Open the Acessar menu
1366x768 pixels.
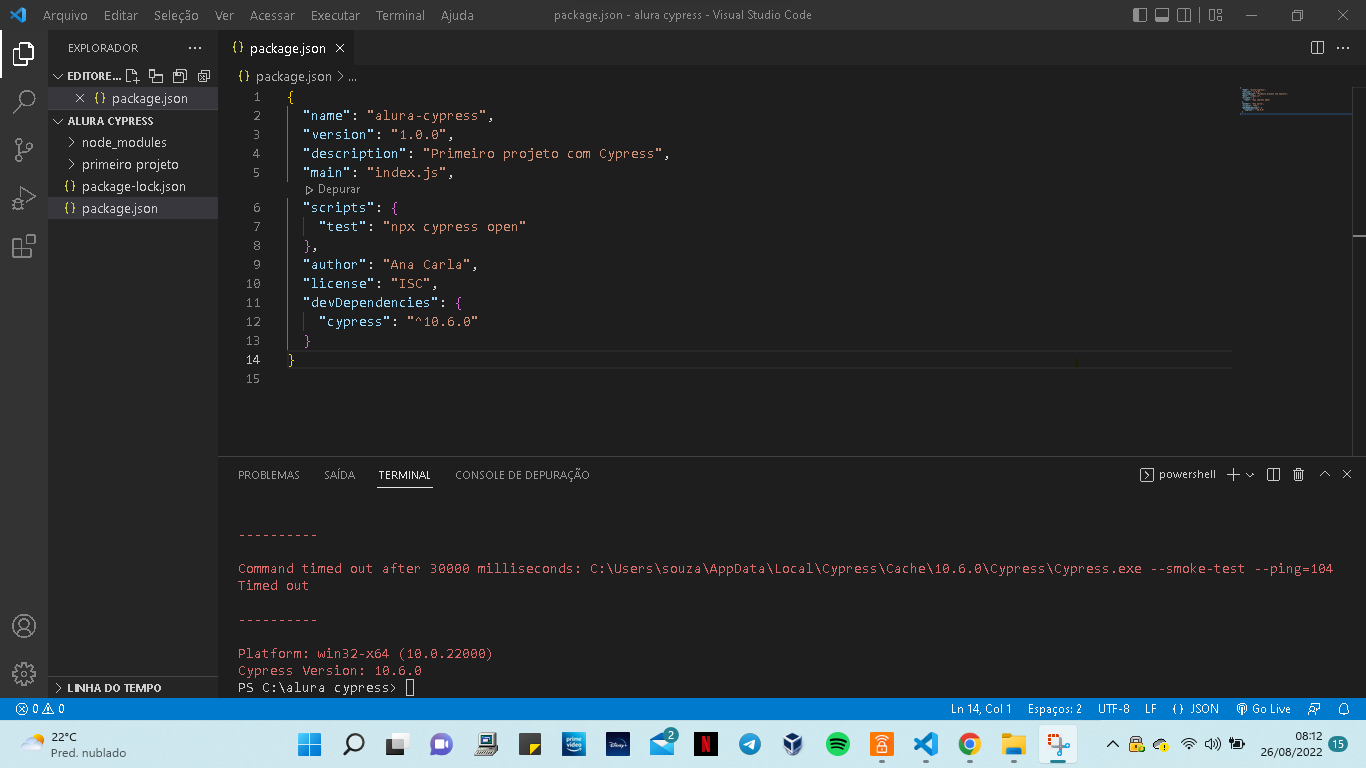click(272, 15)
